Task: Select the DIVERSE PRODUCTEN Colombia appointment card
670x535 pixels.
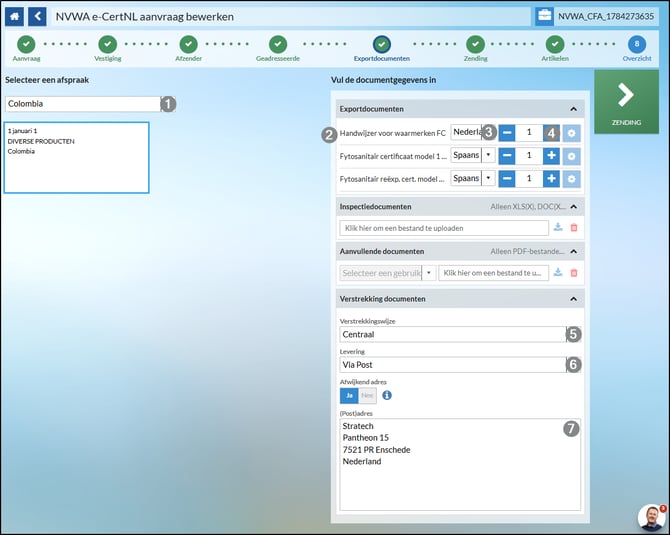Action: (x=76, y=157)
